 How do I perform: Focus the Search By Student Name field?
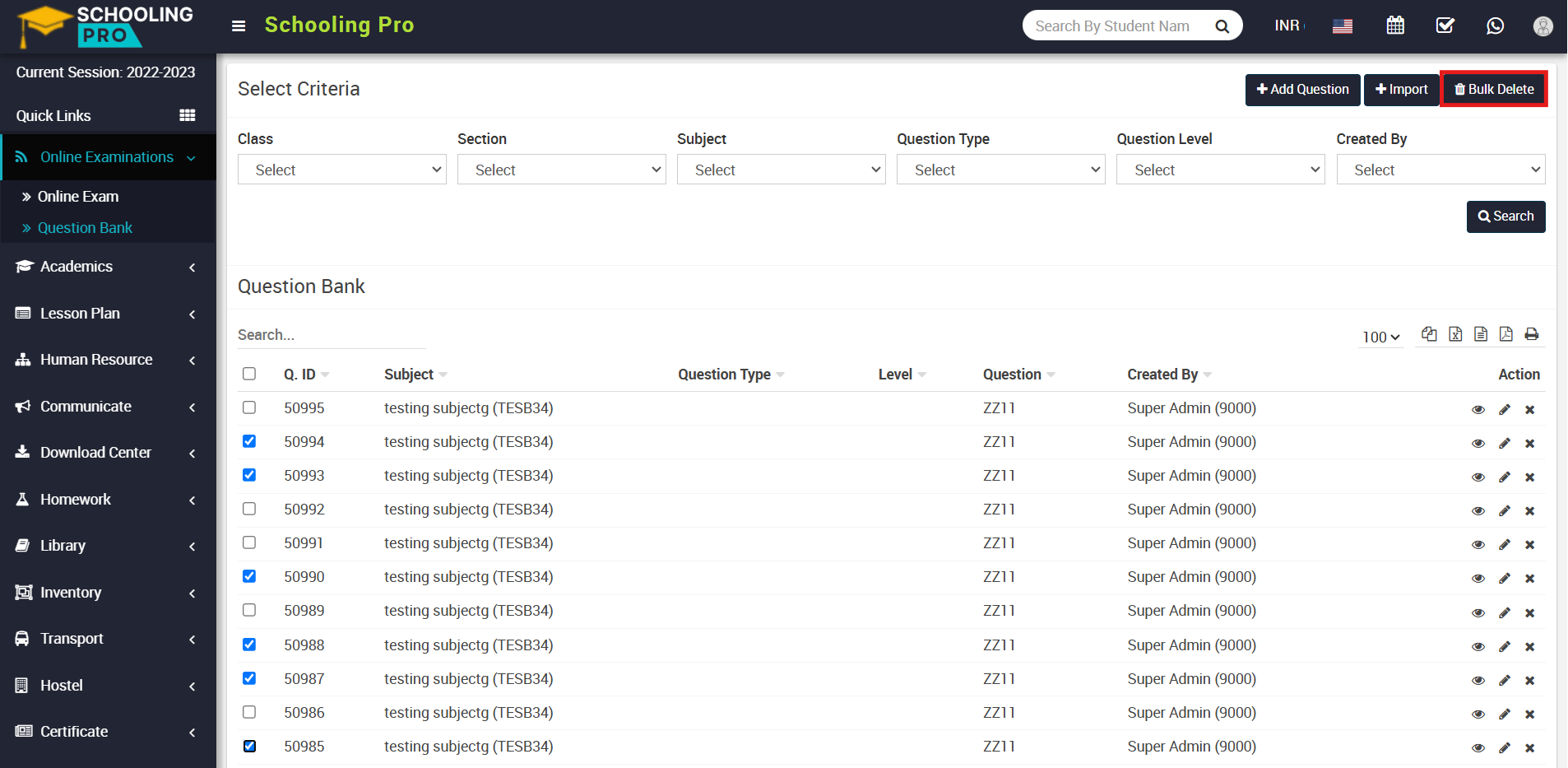(1115, 26)
